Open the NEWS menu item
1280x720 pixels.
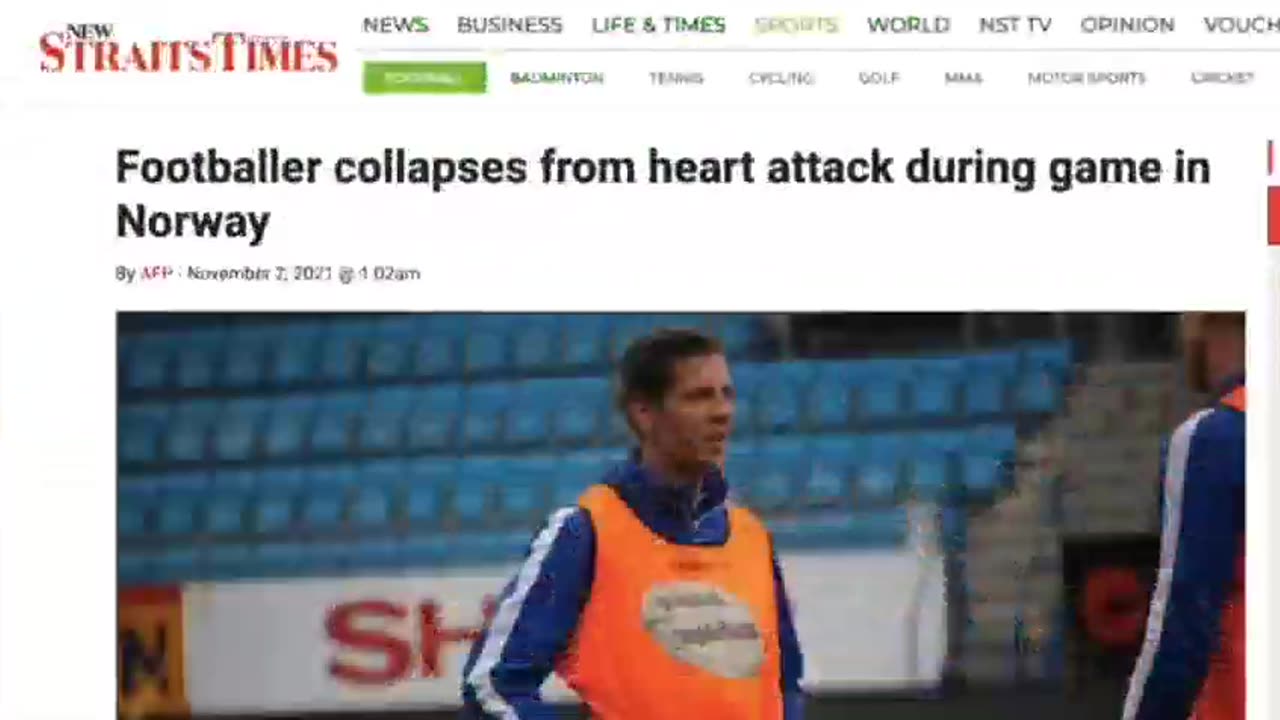pyautogui.click(x=395, y=25)
